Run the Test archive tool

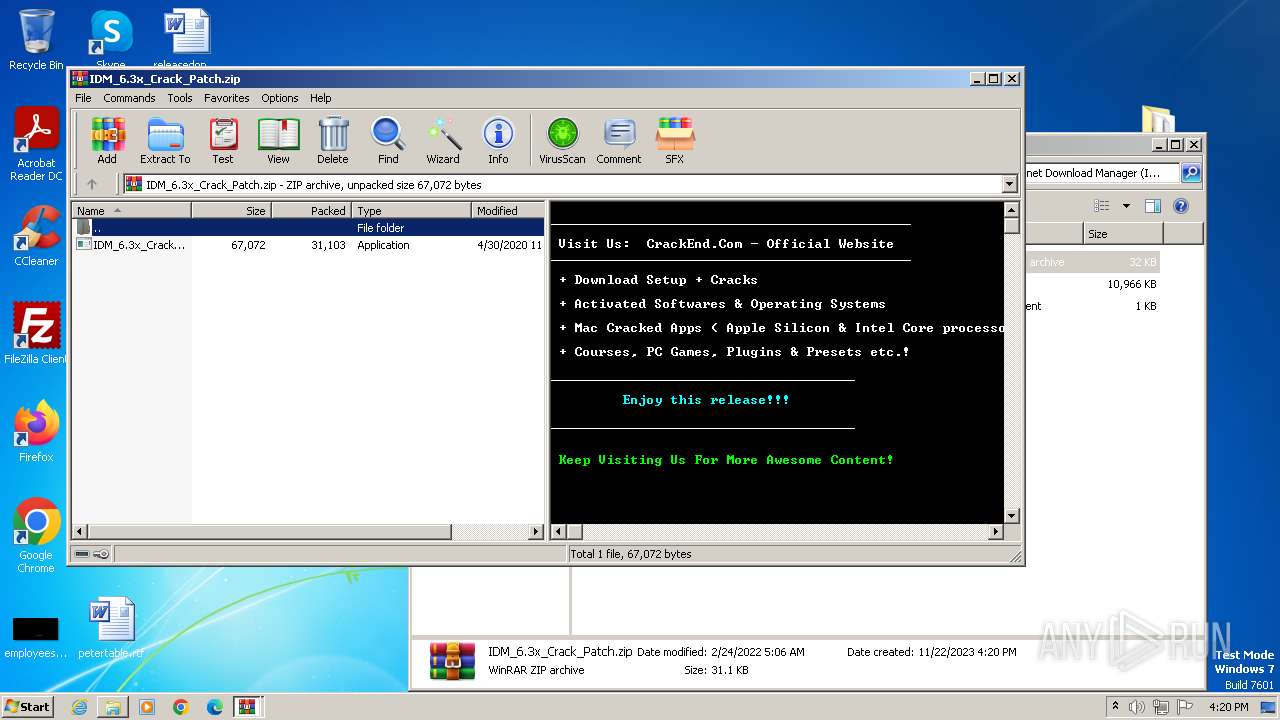pyautogui.click(x=223, y=140)
